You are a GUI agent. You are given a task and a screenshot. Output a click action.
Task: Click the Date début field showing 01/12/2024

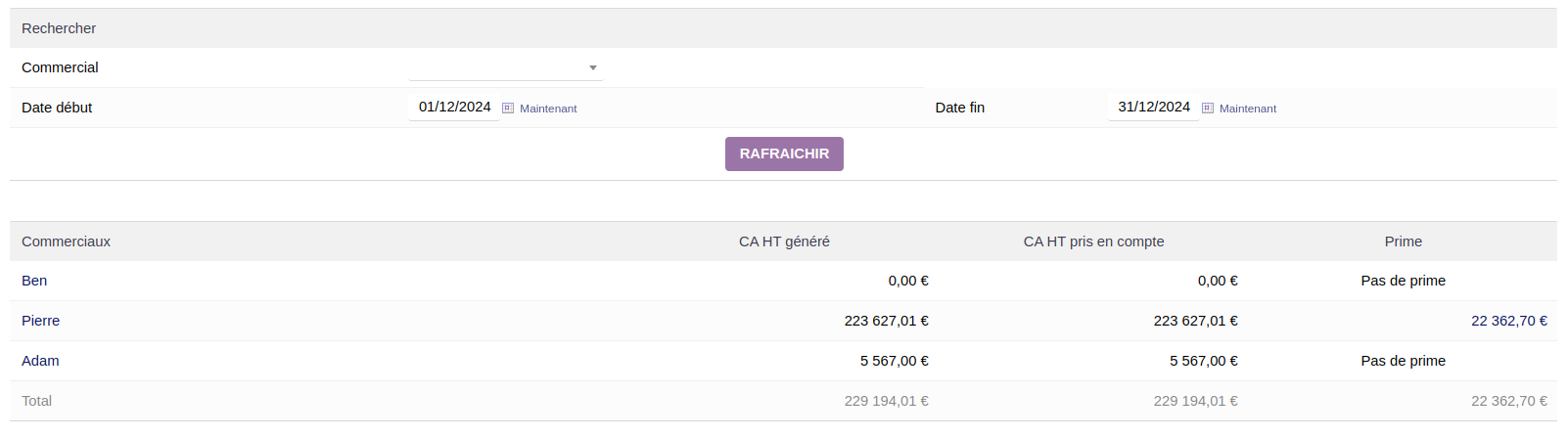pos(454,108)
